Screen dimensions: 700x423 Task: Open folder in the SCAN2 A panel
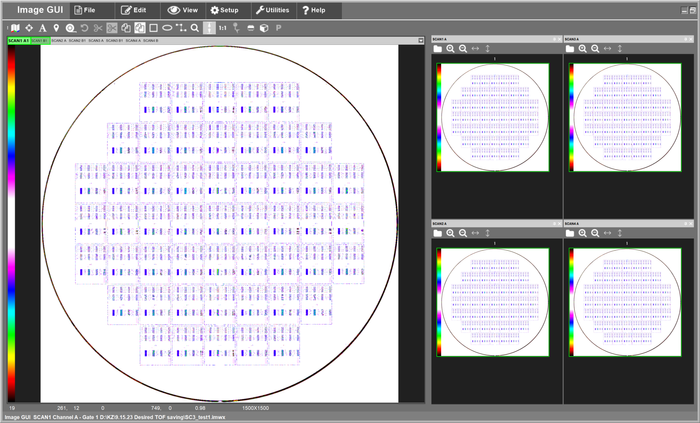pyautogui.click(x=438, y=233)
